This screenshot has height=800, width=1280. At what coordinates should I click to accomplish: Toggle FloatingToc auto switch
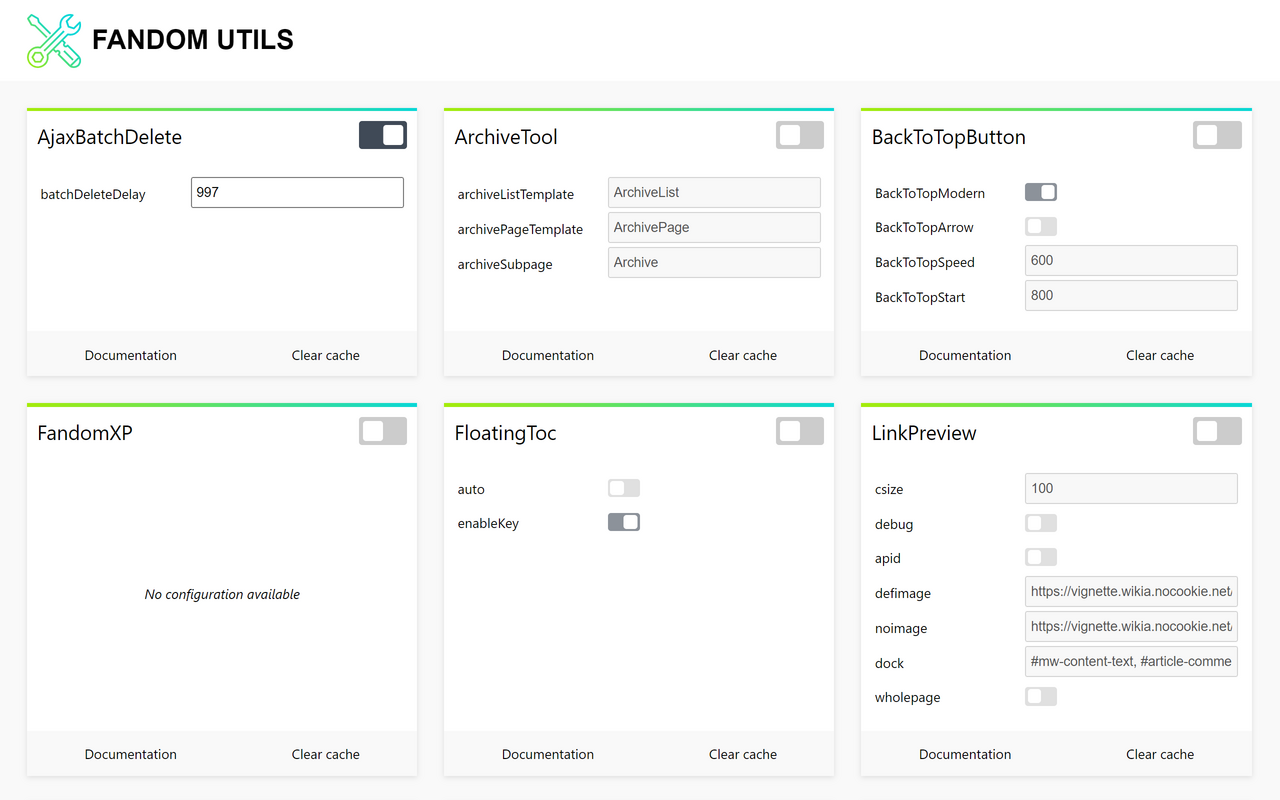coord(624,488)
